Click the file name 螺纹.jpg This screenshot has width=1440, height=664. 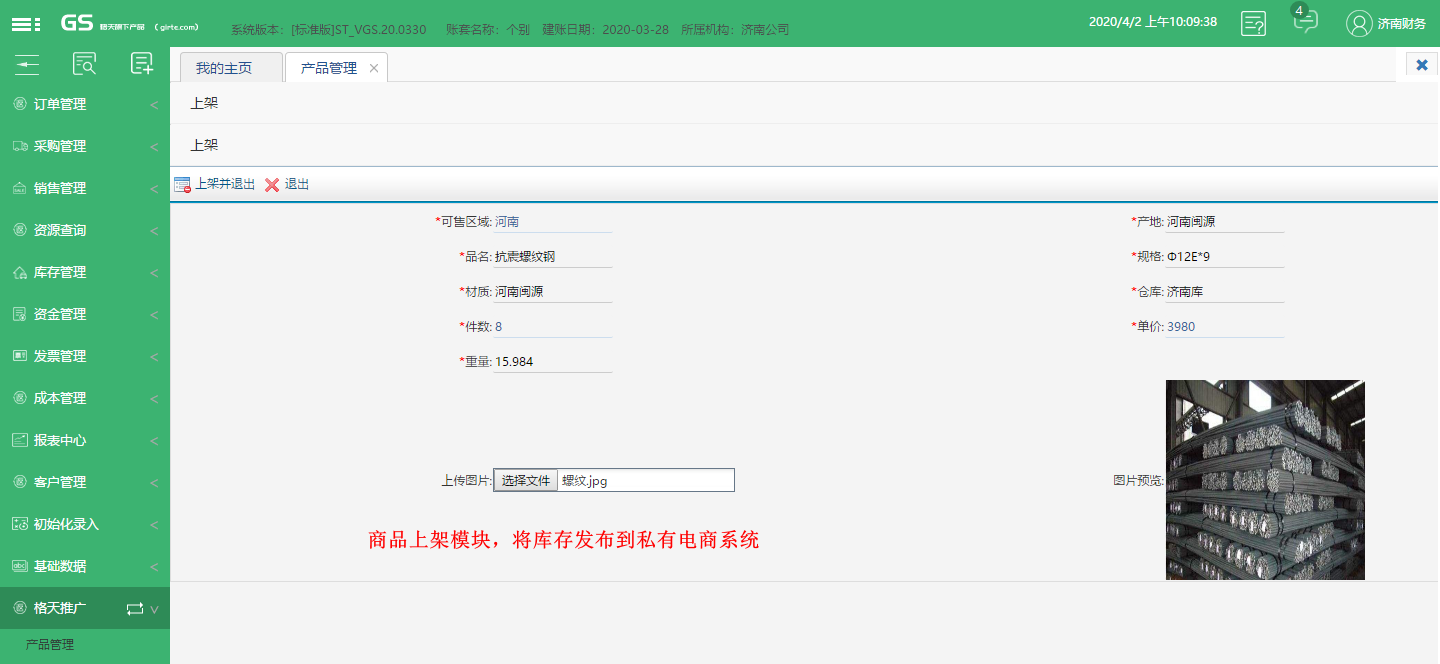click(x=585, y=481)
